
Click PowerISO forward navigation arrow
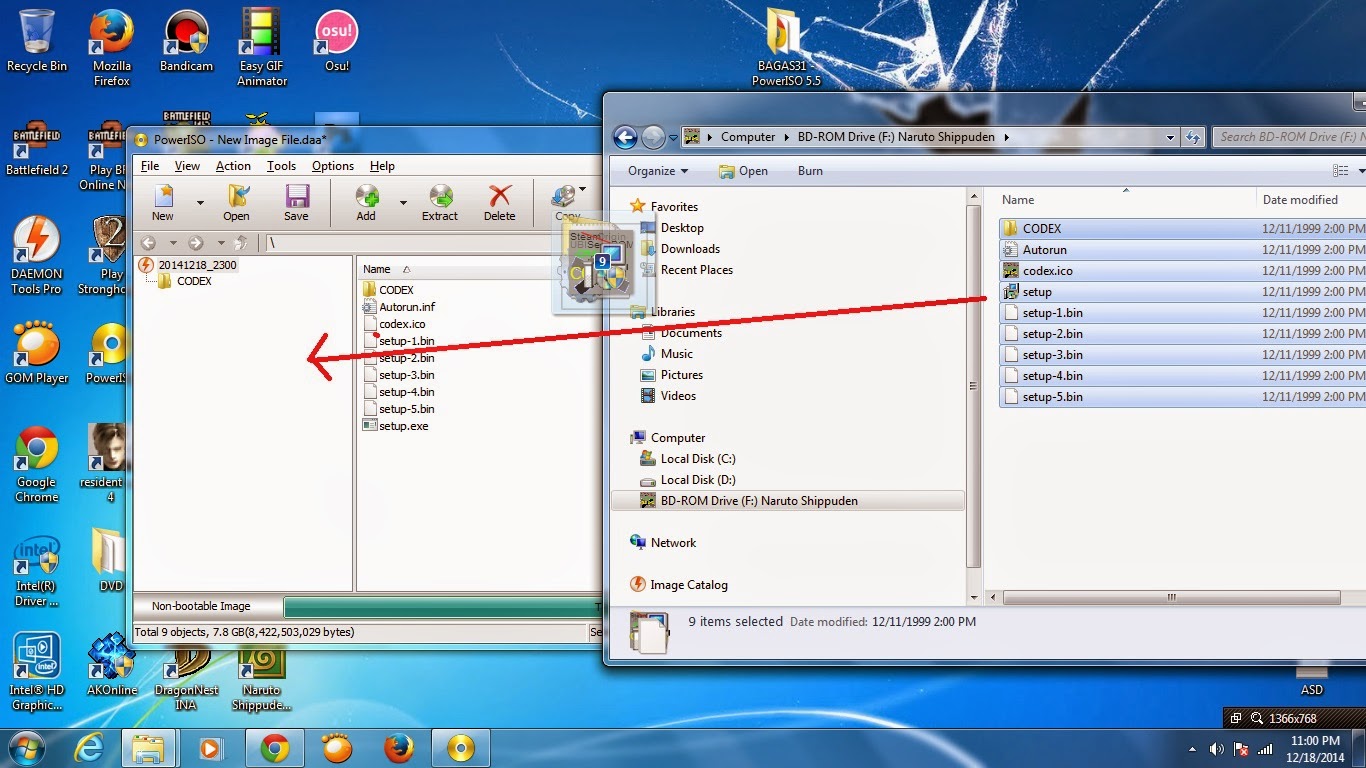(x=196, y=243)
